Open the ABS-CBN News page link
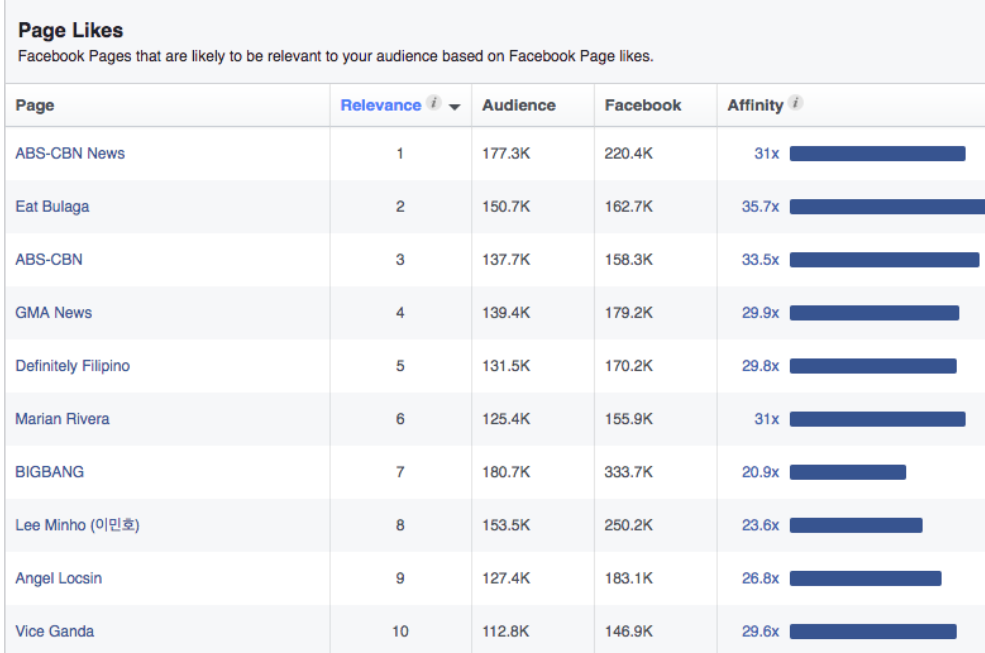The image size is (985, 653). 69,153
